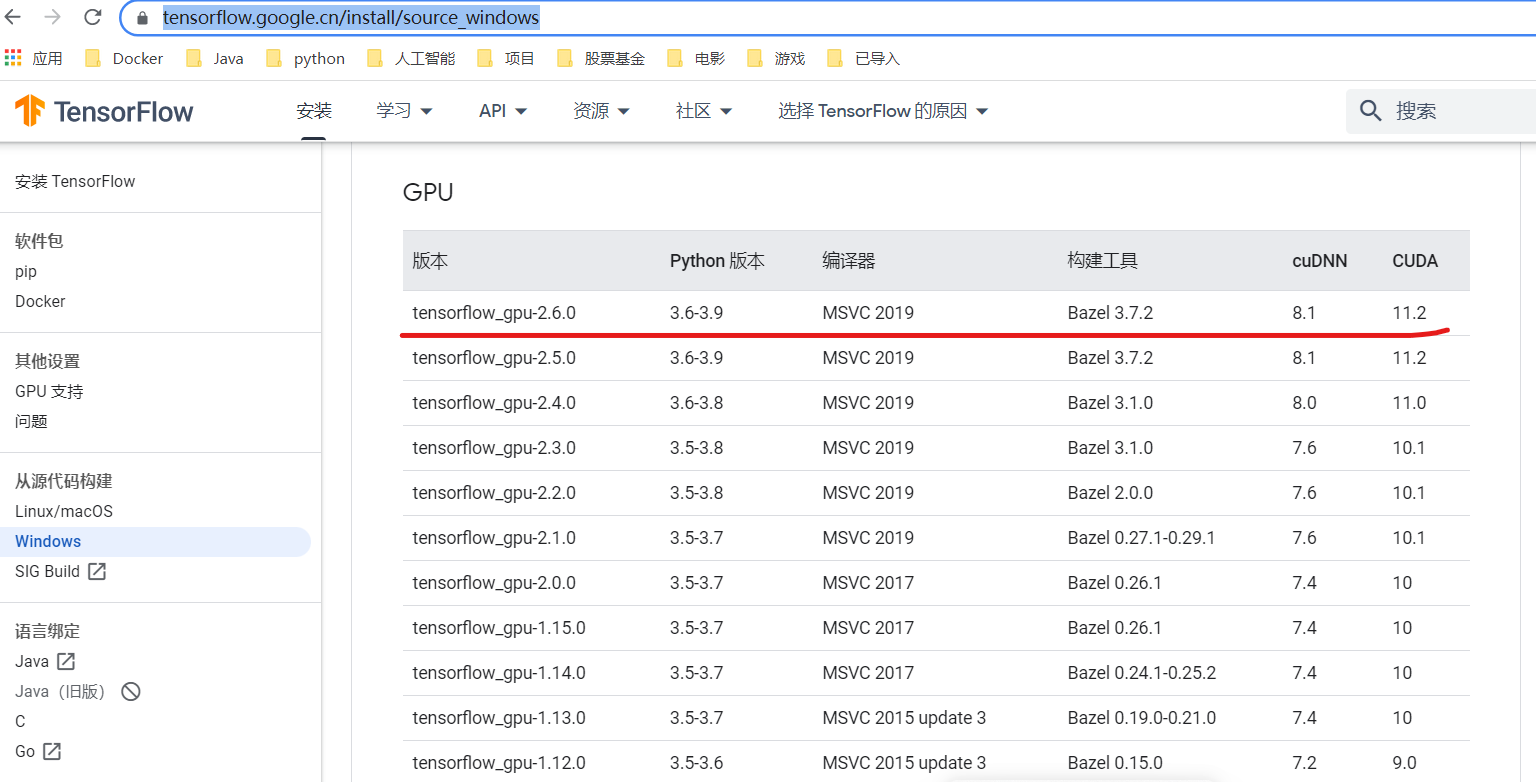Expand the API dropdown menu
Image resolution: width=1536 pixels, height=782 pixels.
[x=503, y=111]
